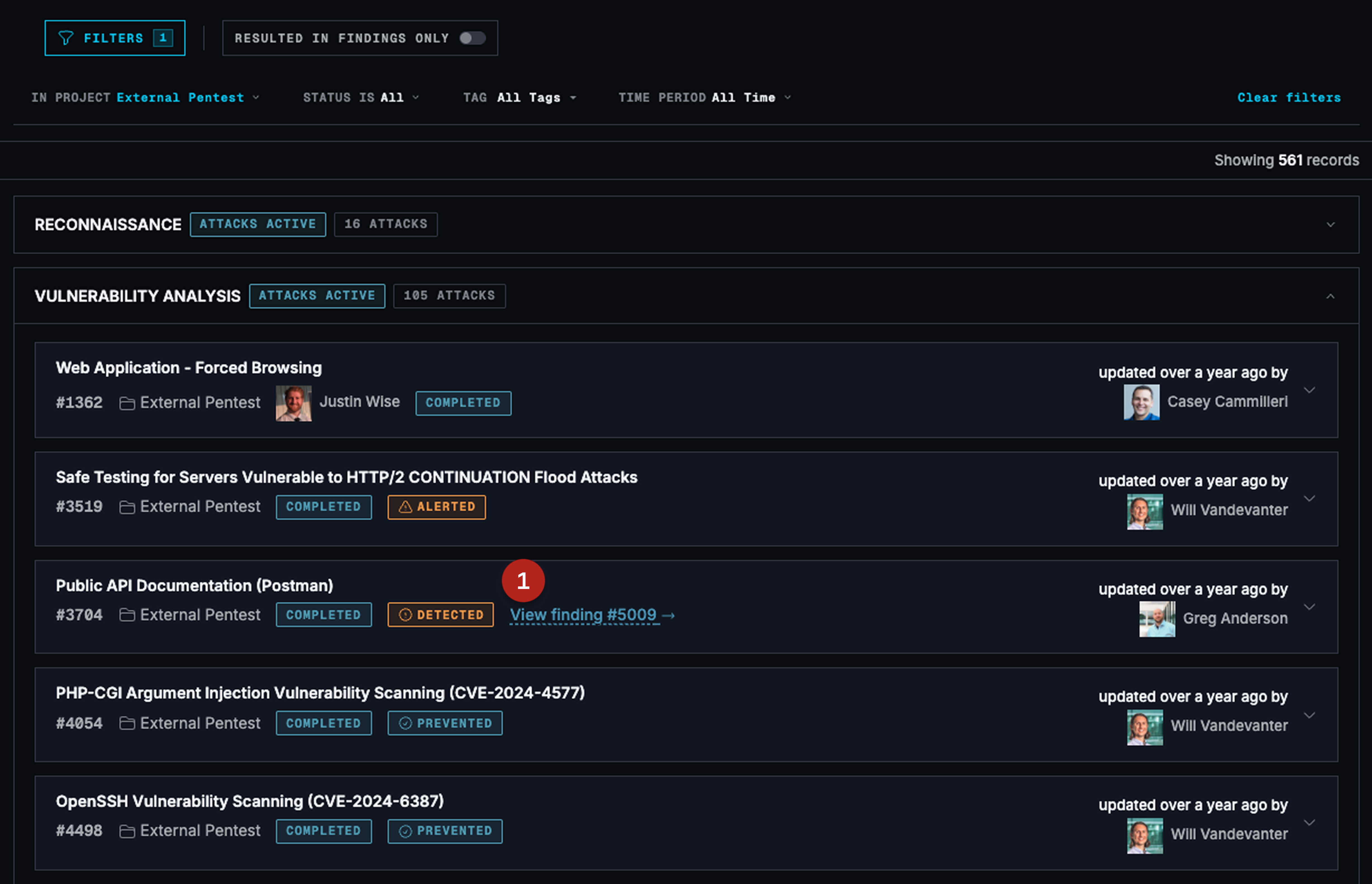Click the 16 Attacks badge

pos(386,224)
